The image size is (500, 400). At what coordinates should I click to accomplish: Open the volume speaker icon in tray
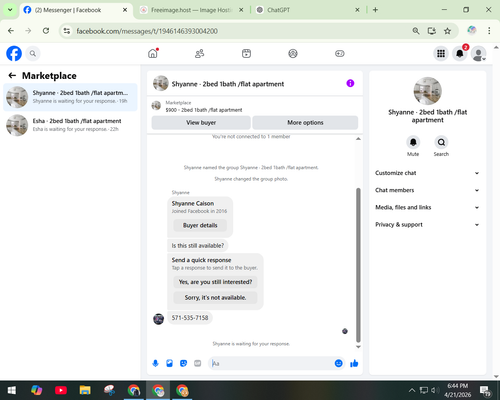tap(434, 390)
